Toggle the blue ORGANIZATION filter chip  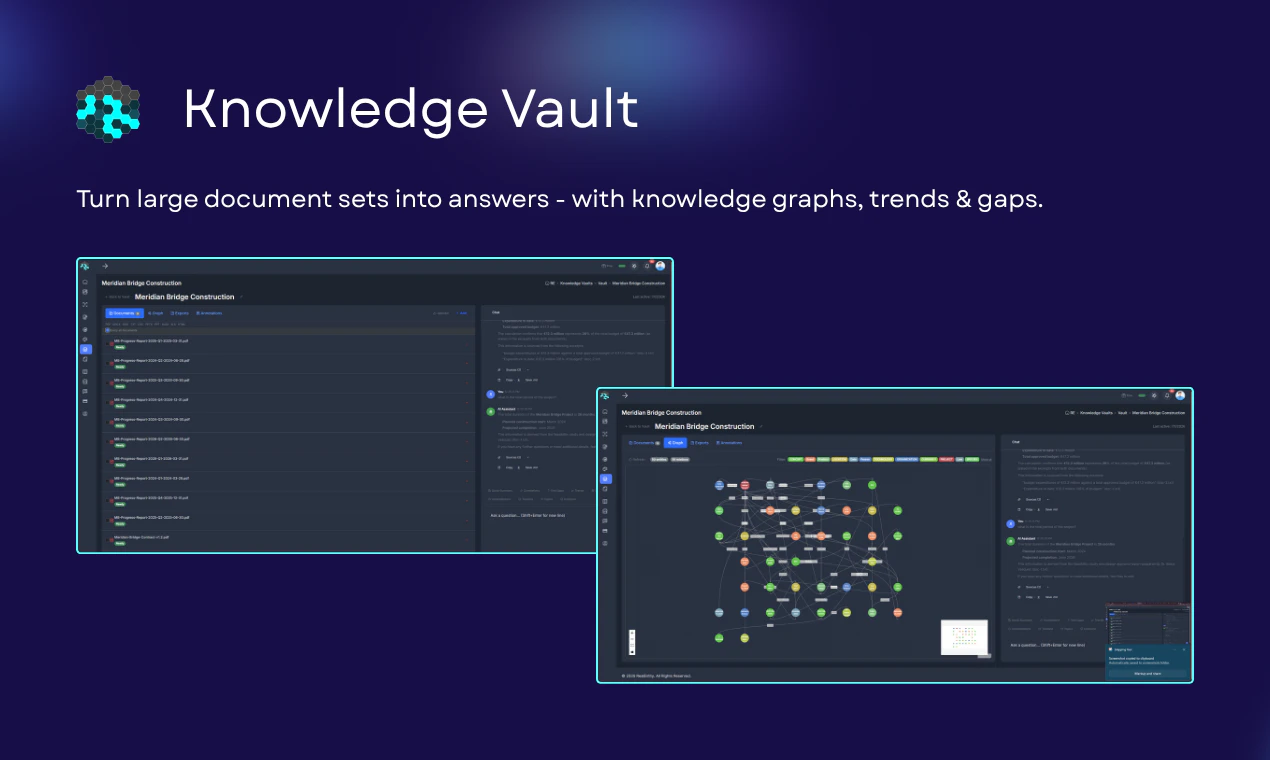point(907,460)
